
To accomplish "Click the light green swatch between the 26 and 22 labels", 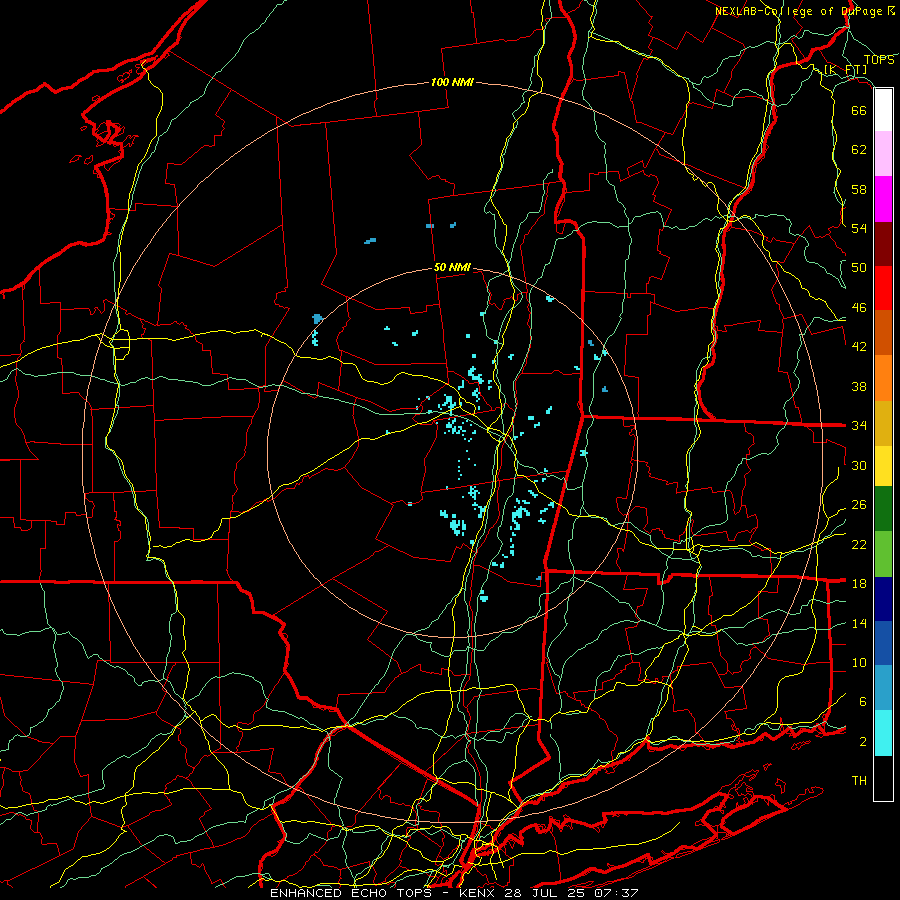I will 883,554.
